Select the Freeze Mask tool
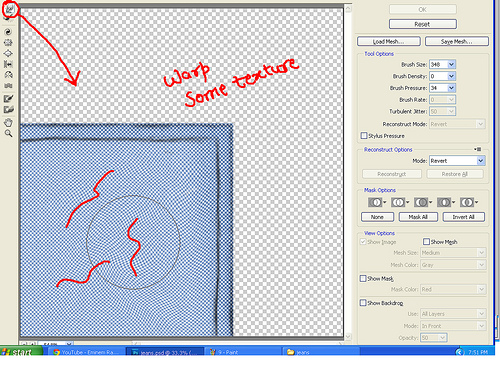 [8, 99]
